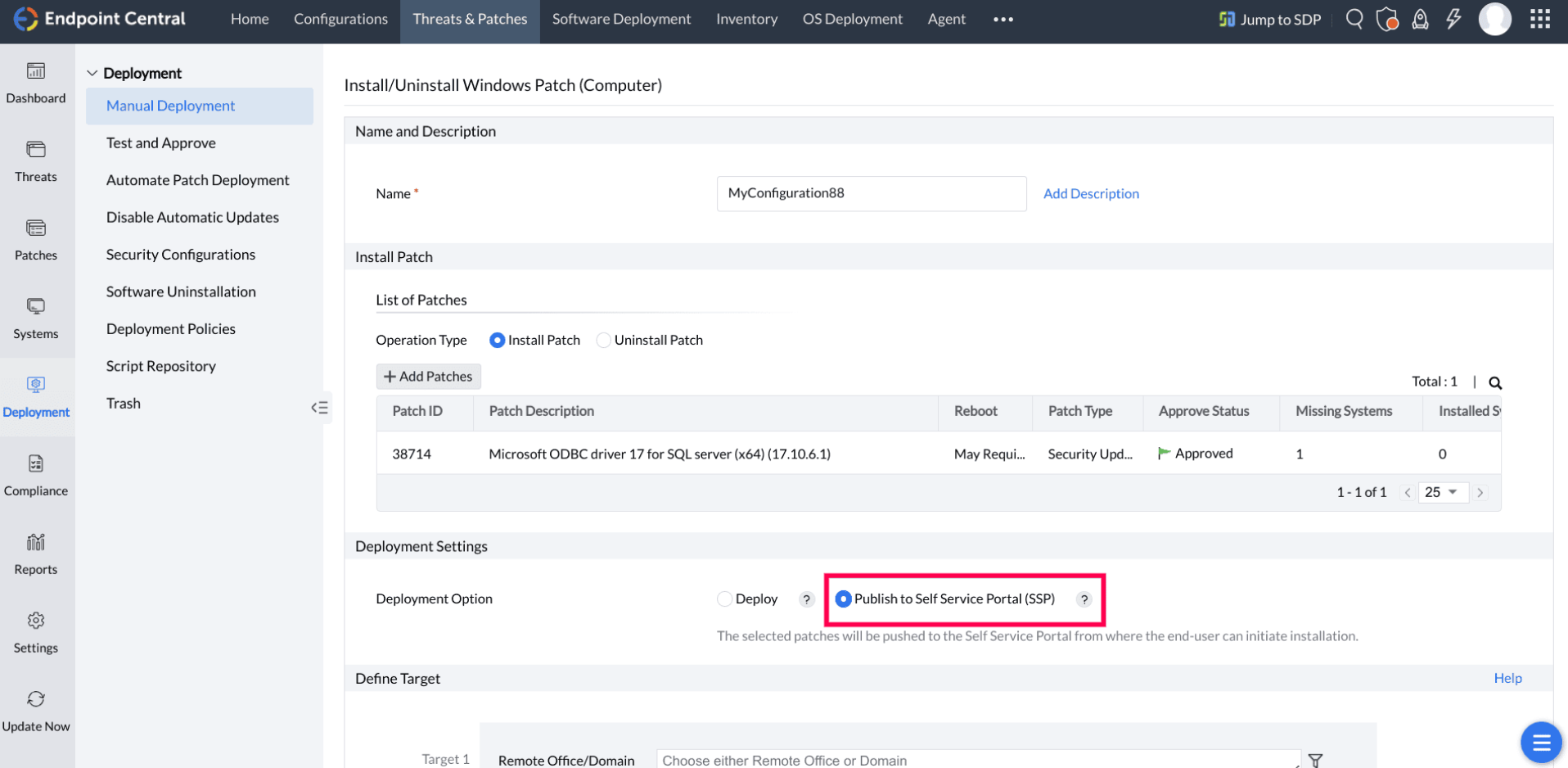Click the Update Now sidebar icon

tap(36, 711)
